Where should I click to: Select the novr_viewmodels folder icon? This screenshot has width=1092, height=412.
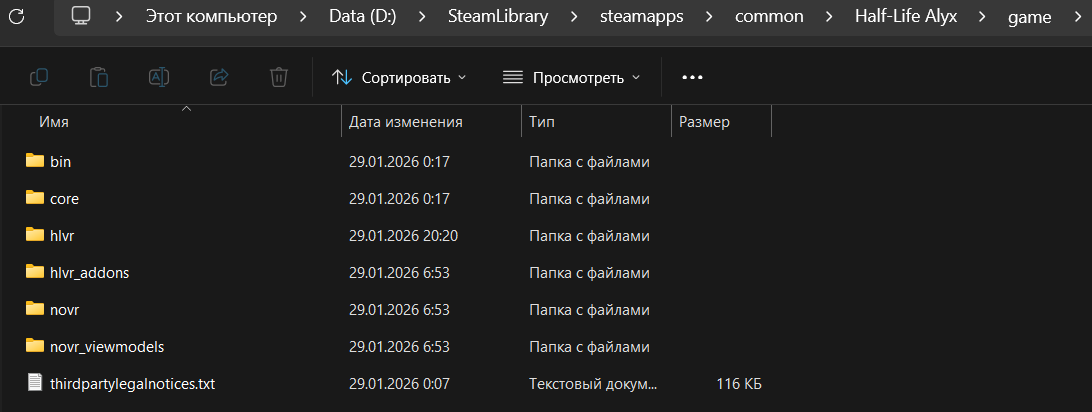click(35, 346)
